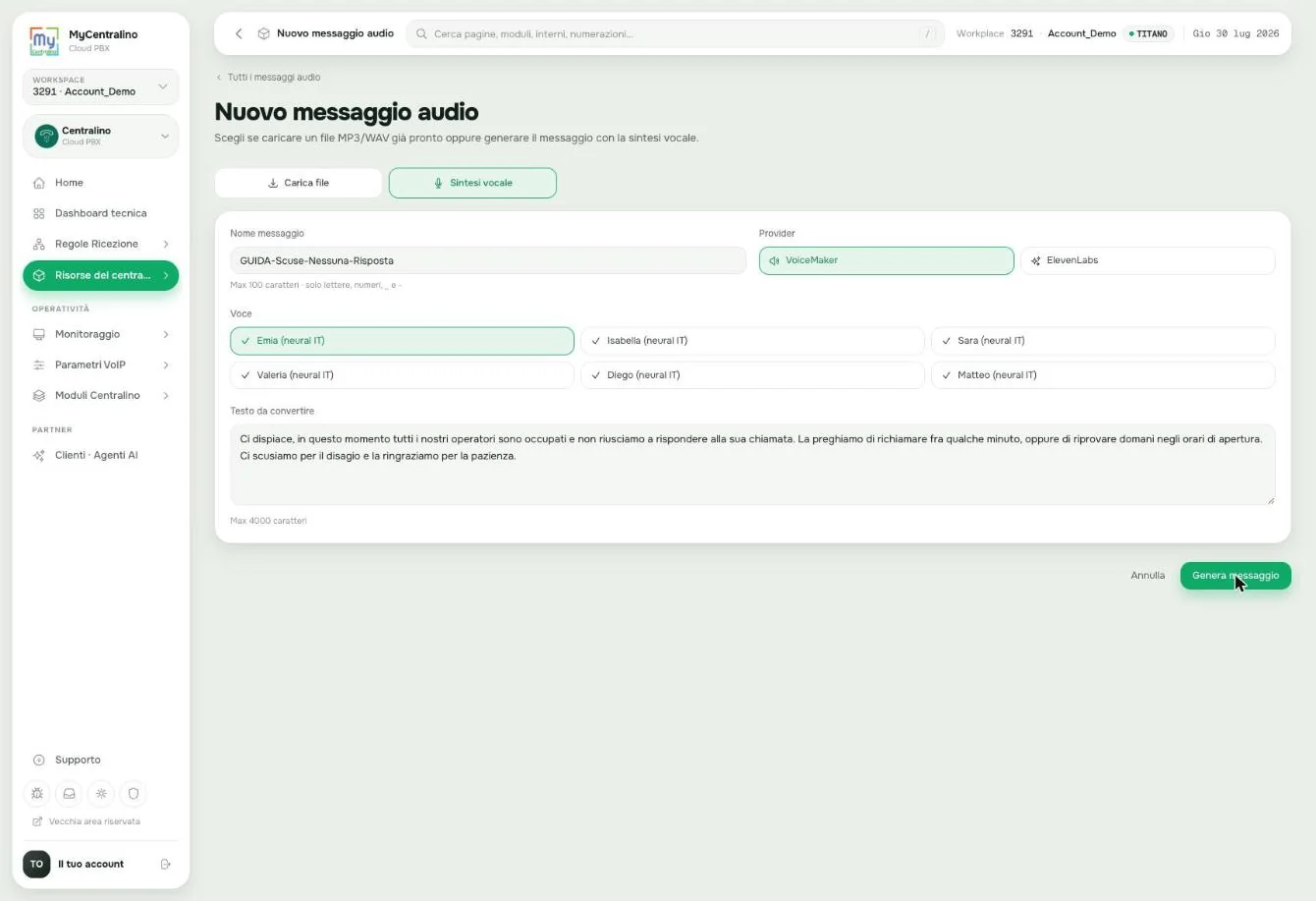Switch to the Carica file tab

tap(299, 183)
